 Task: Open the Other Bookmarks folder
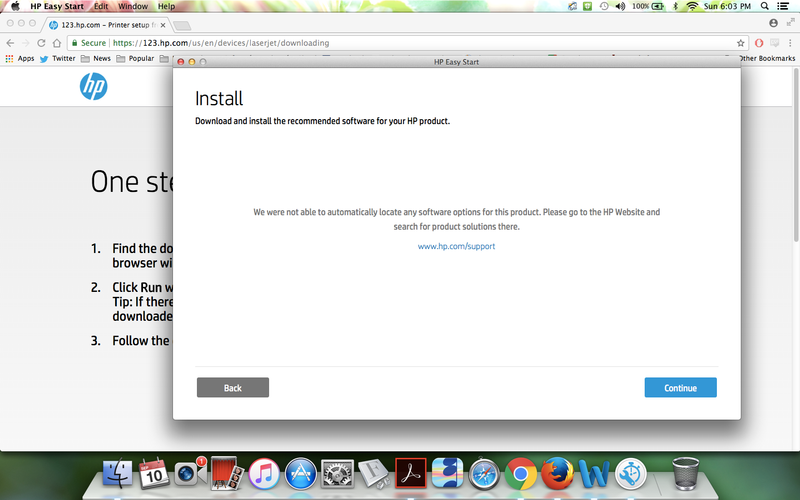(766, 58)
